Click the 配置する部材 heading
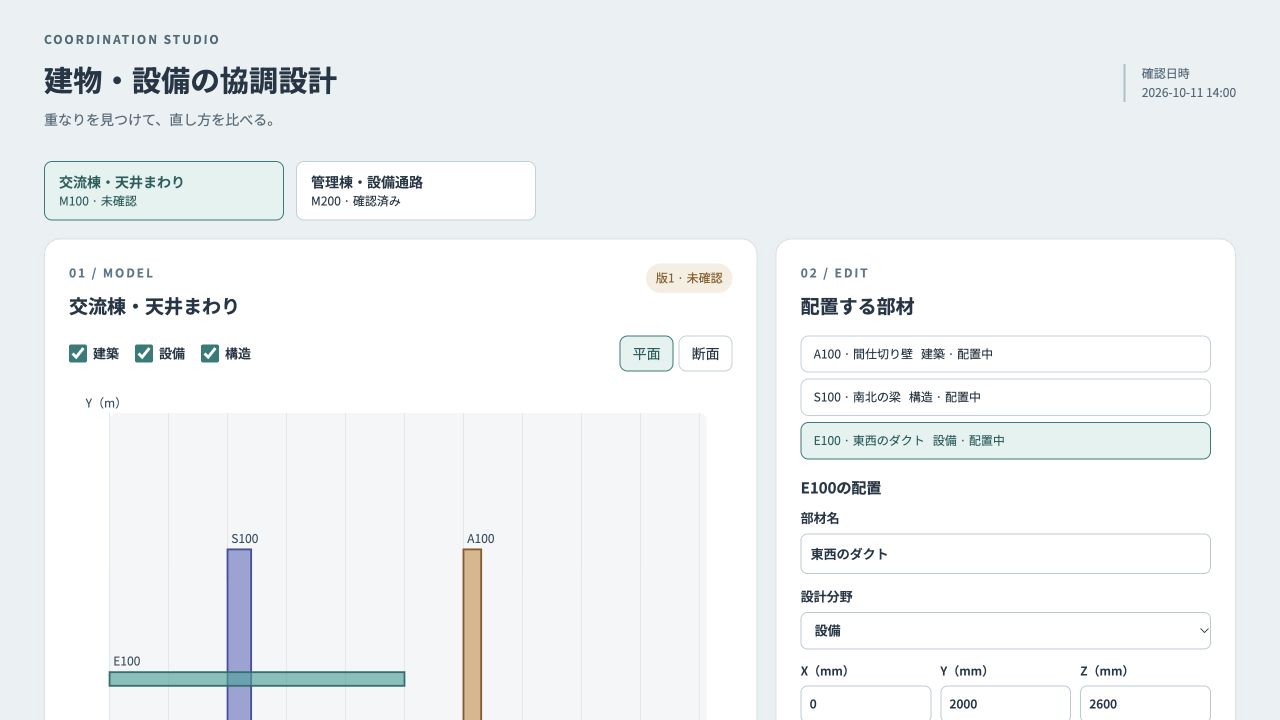1280x720 pixels. [858, 307]
